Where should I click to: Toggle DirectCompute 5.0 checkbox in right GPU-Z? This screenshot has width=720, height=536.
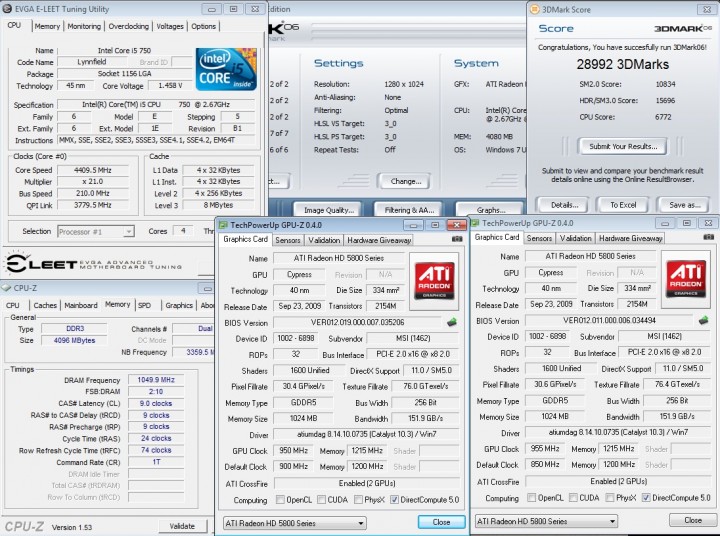click(646, 498)
